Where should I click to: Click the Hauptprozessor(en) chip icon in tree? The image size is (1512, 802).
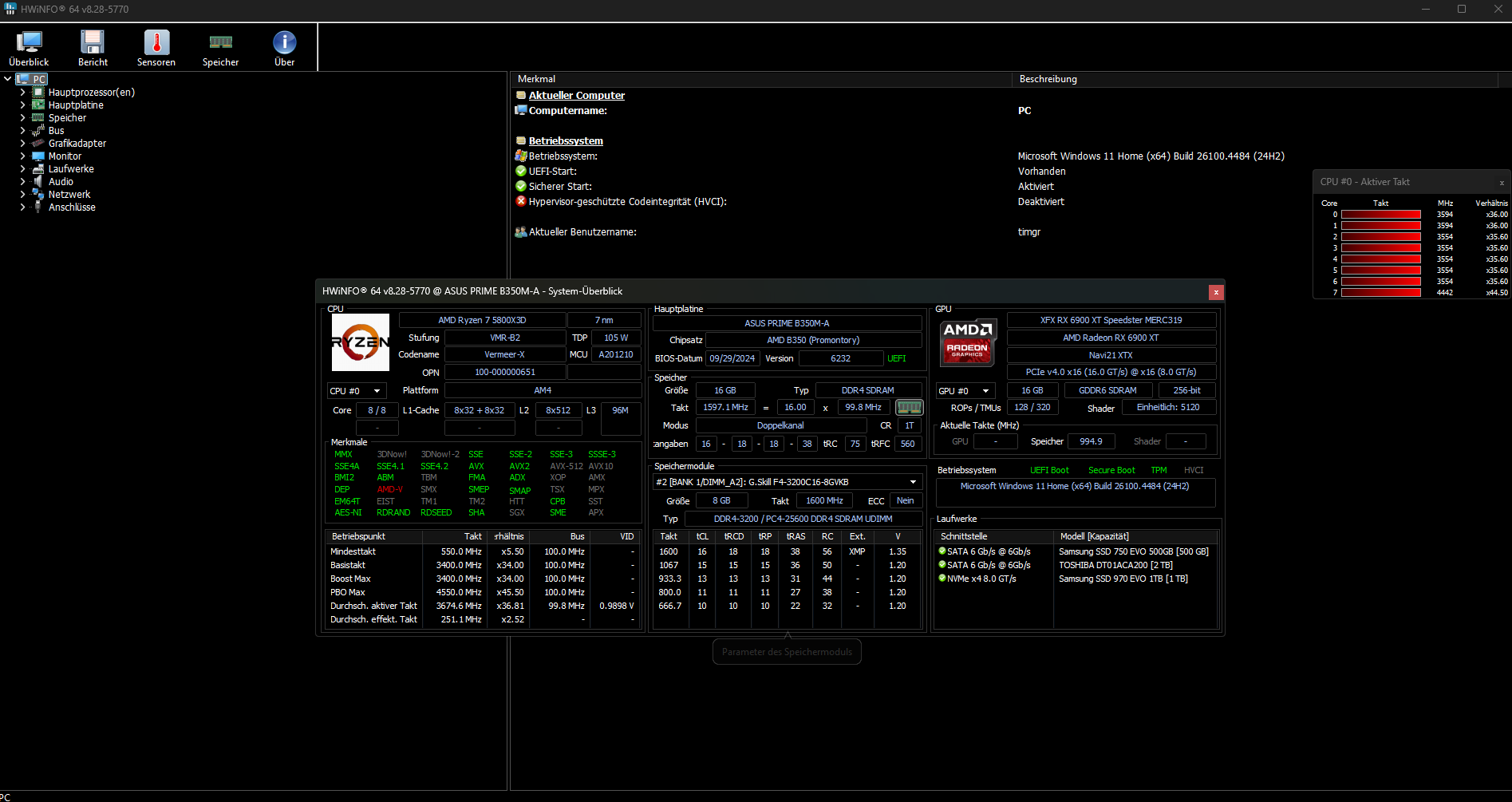[38, 93]
